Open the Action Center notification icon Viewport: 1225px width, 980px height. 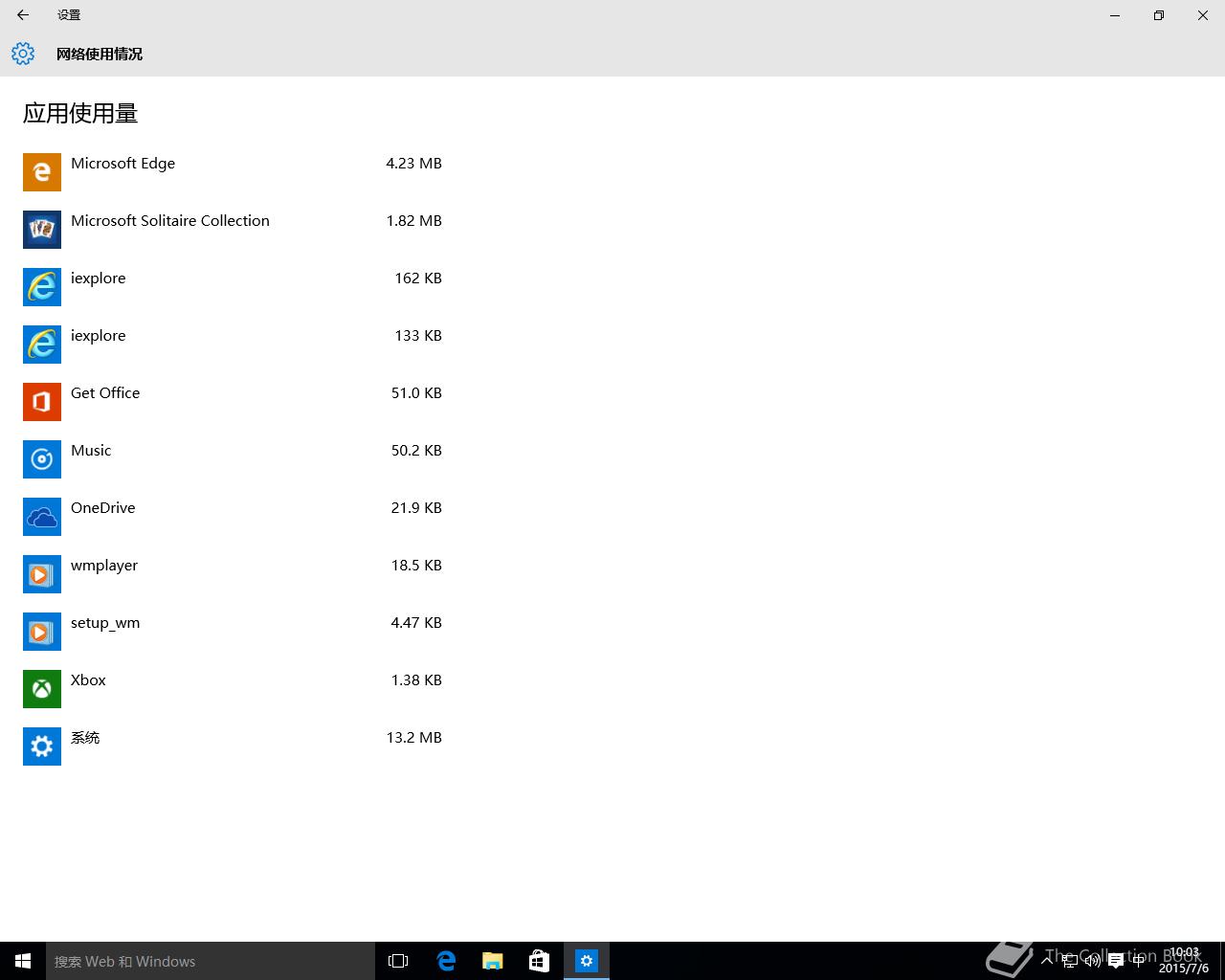click(1116, 962)
